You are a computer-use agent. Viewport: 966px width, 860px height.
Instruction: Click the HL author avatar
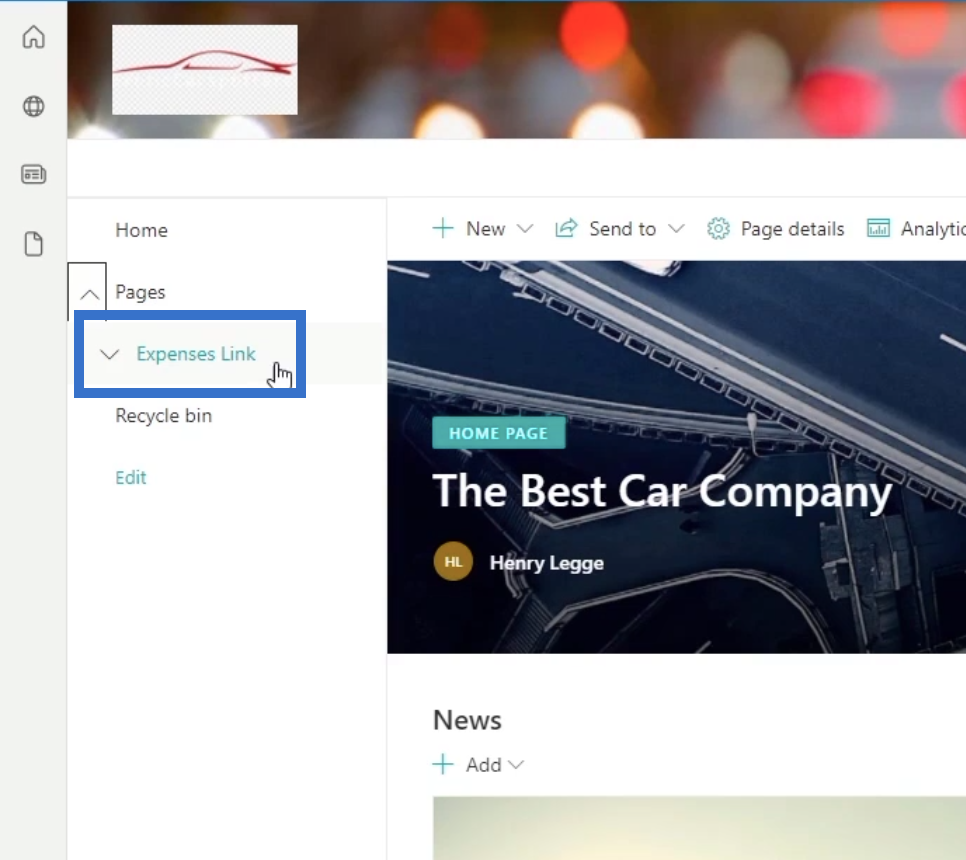tap(453, 562)
